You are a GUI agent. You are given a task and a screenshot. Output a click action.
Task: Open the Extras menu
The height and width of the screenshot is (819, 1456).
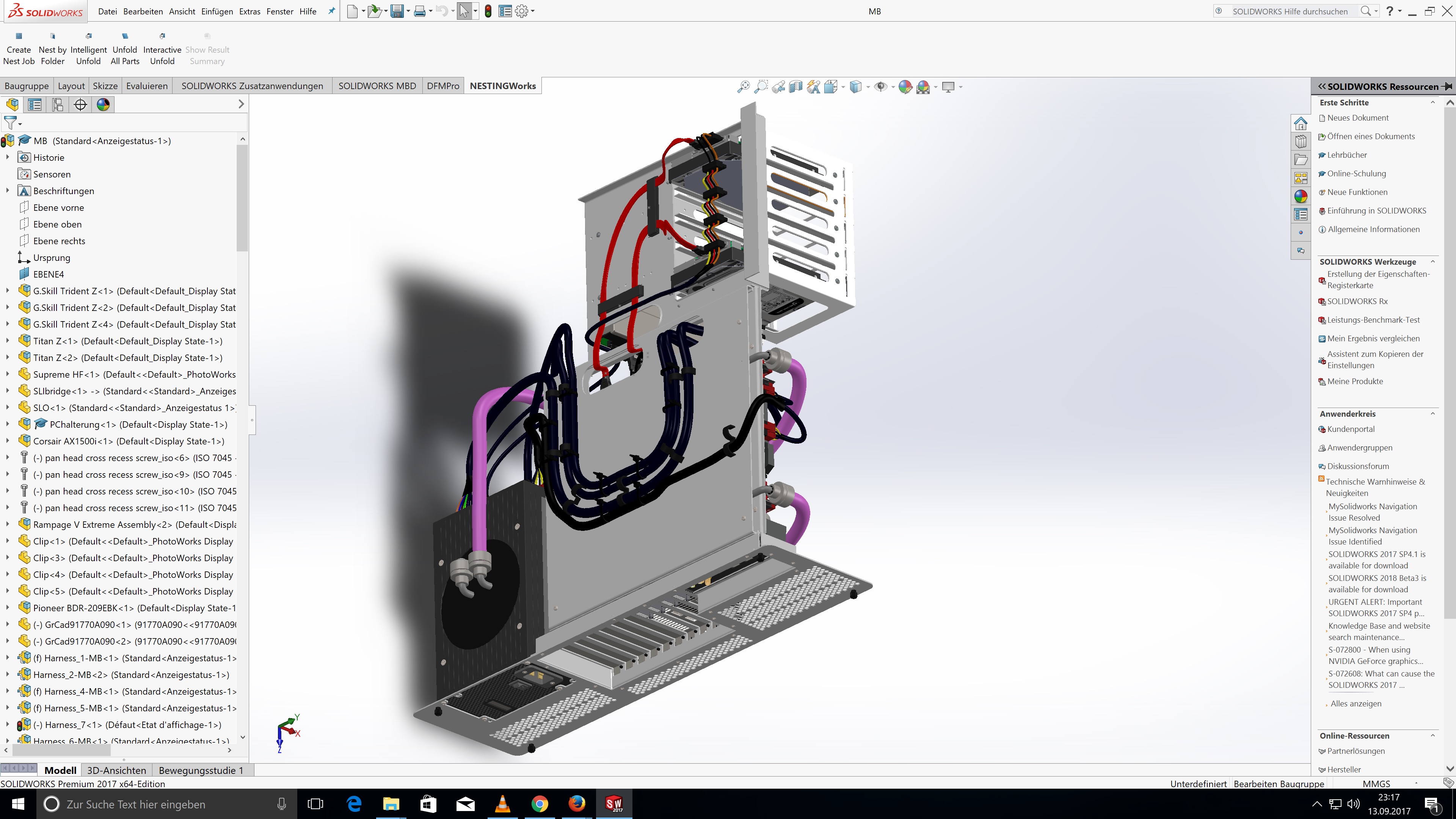coord(249,11)
